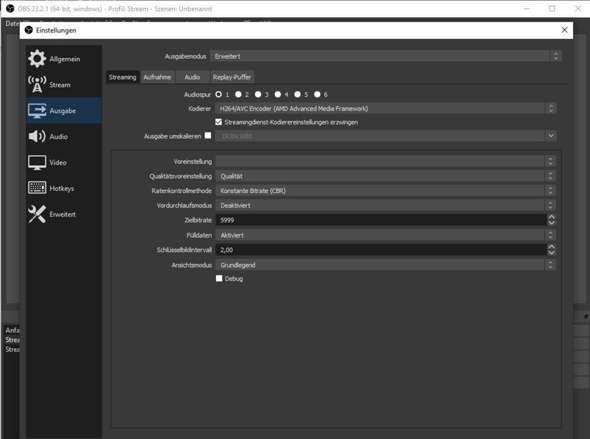The image size is (590, 439).
Task: Switch to the Replay-Puffer tab
Action: coord(232,77)
